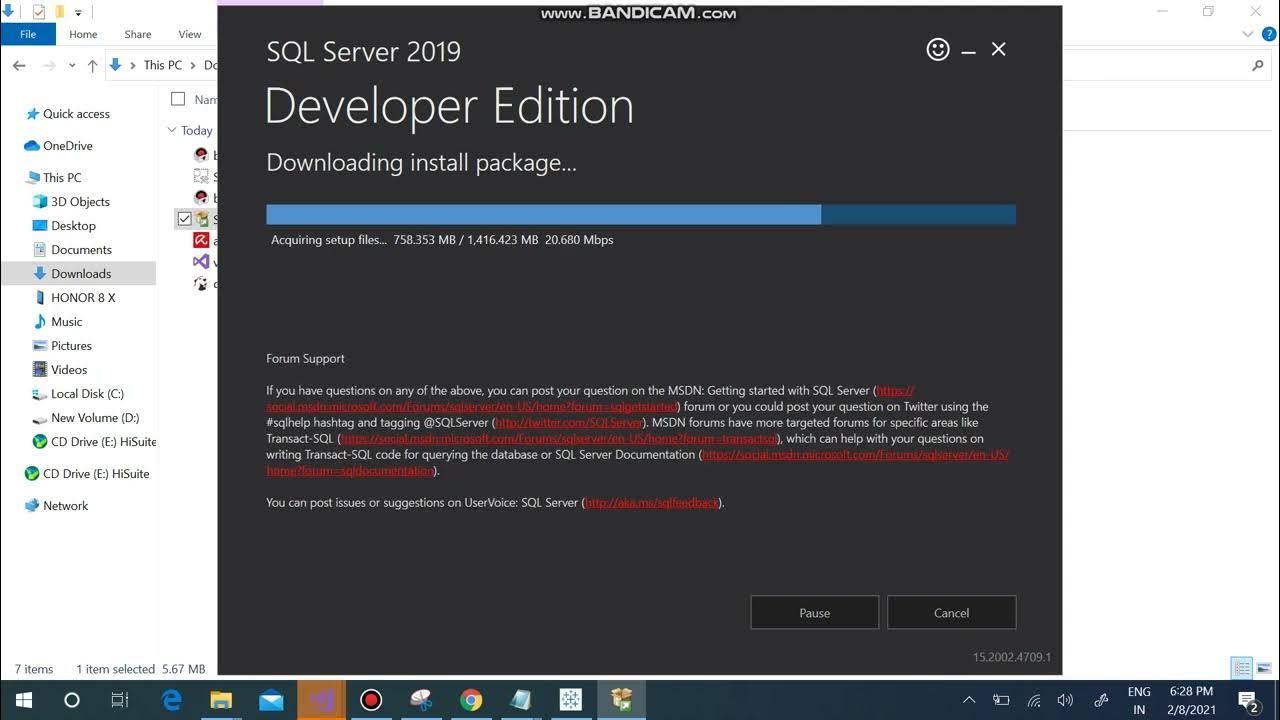Open Documents folder in sidebar
Viewport: 1280px width, 720px height.
72,250
